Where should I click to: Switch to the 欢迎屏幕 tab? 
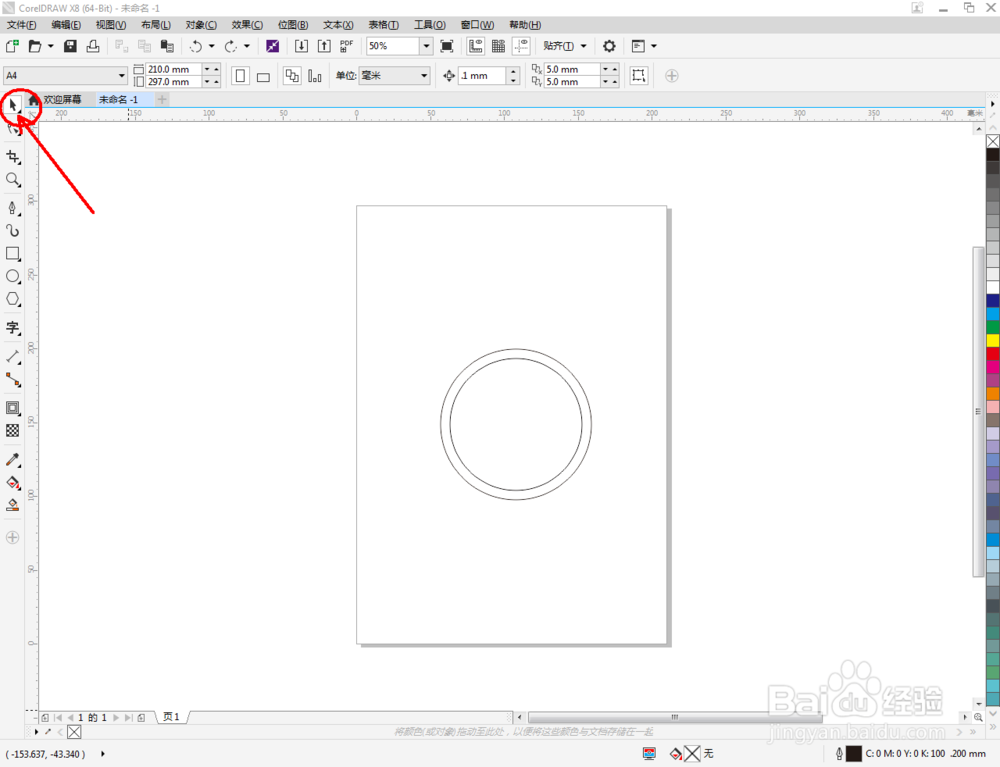(62, 99)
